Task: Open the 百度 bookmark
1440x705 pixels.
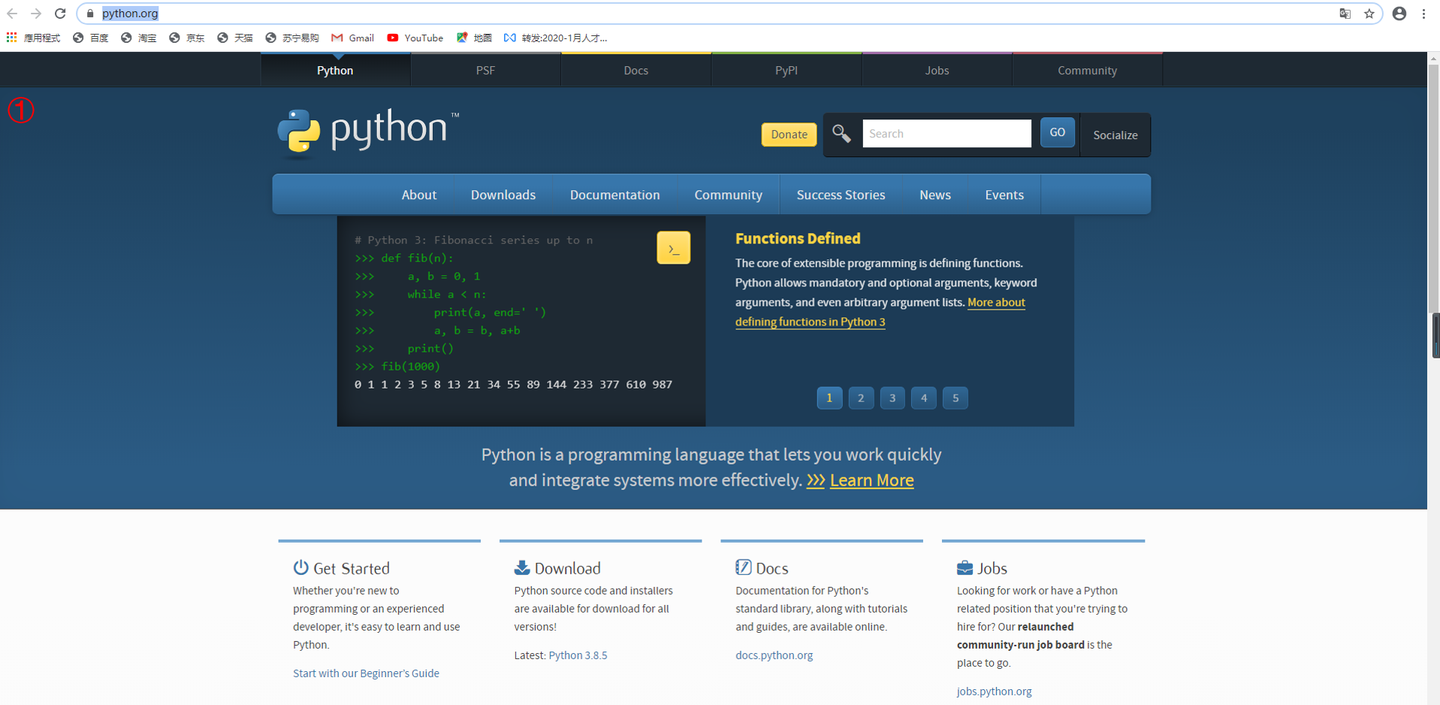Action: point(91,38)
